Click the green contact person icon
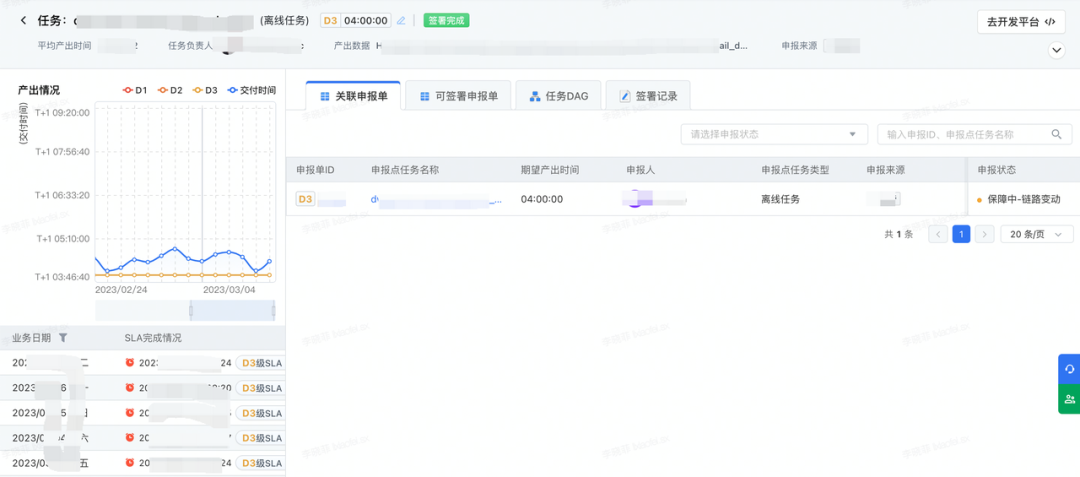 click(1069, 399)
